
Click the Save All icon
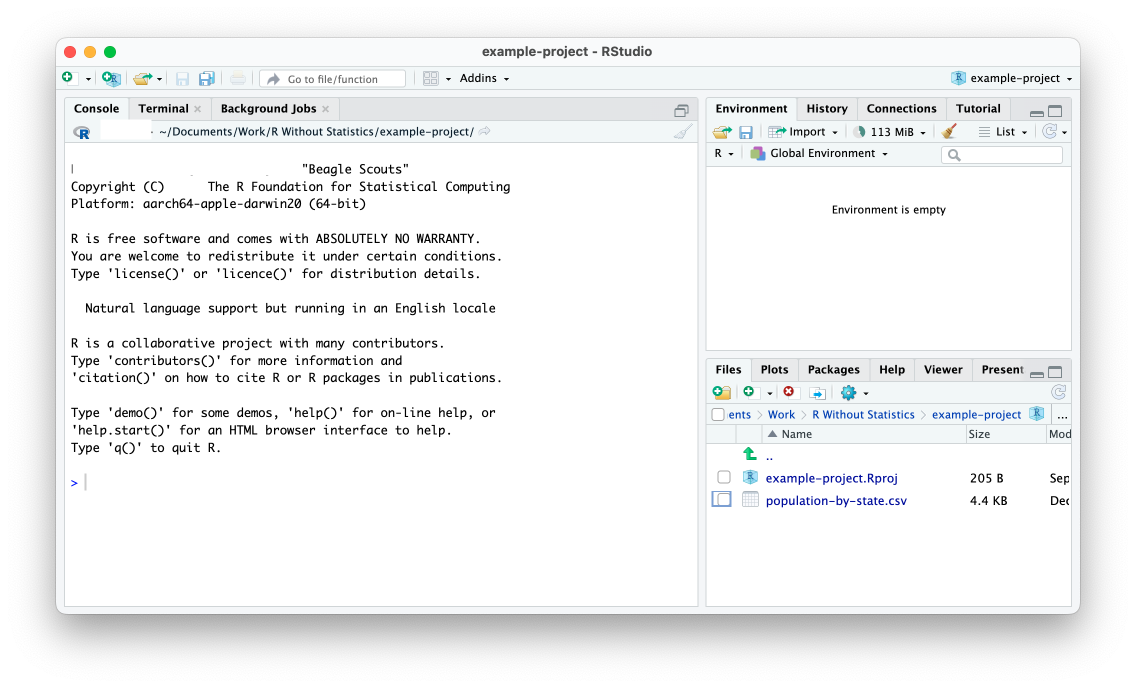(207, 79)
